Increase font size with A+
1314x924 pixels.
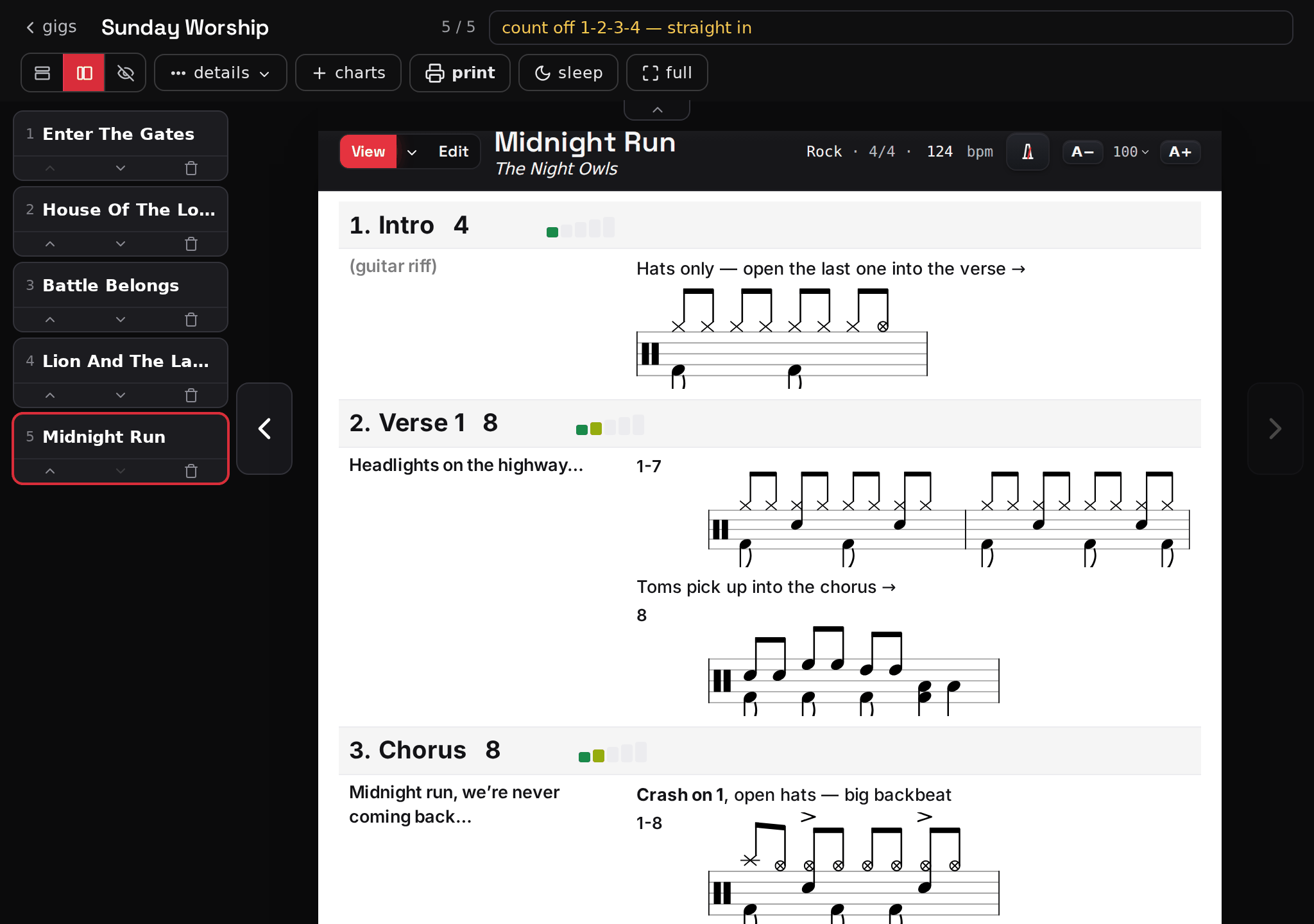(1180, 152)
